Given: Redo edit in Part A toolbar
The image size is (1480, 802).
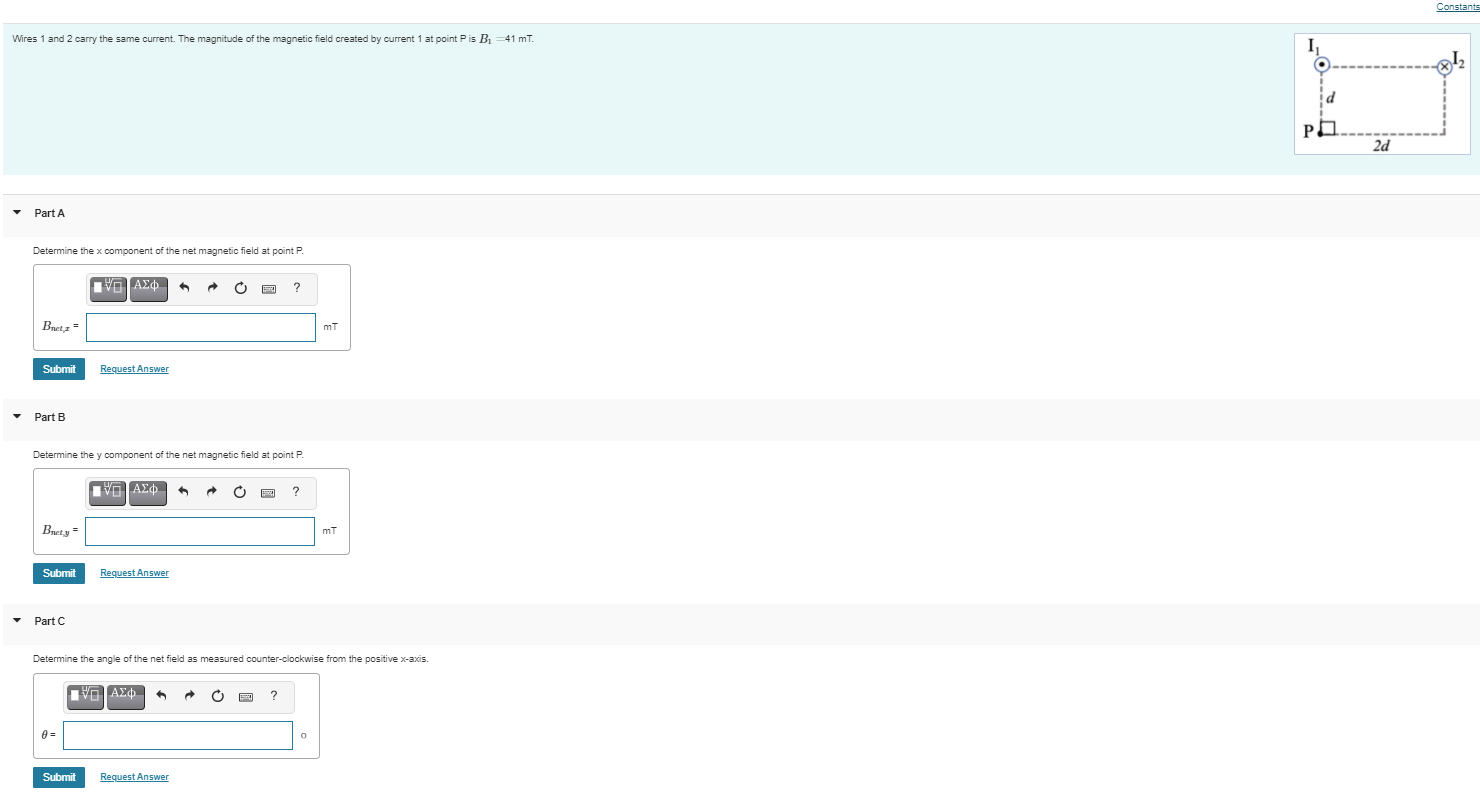Looking at the screenshot, I should tap(212, 288).
